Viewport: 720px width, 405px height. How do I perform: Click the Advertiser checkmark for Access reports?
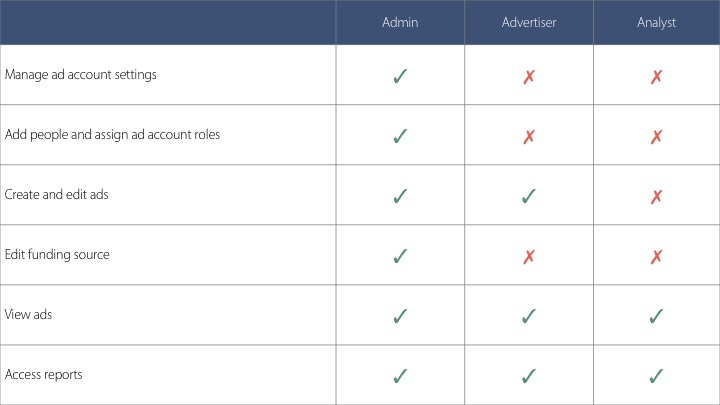528,376
